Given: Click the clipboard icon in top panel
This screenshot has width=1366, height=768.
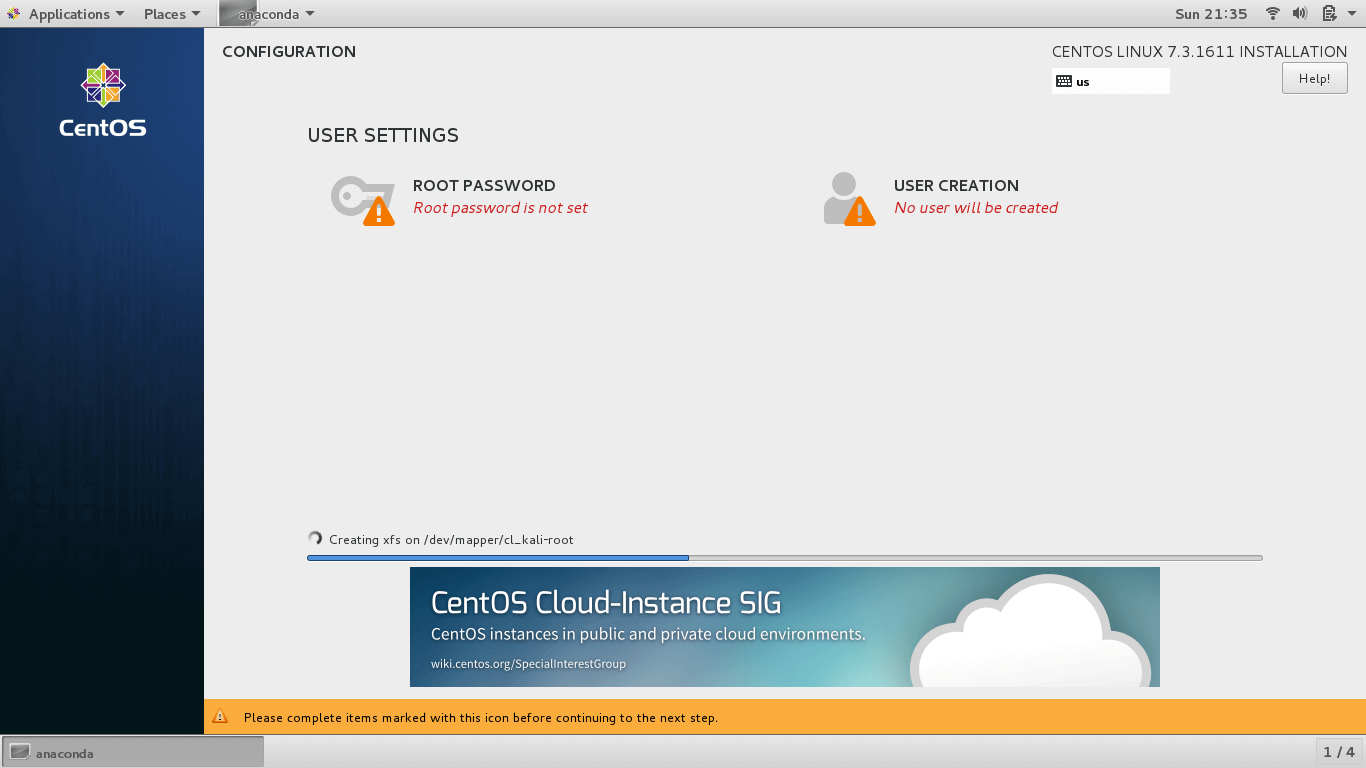Looking at the screenshot, I should 1329,14.
